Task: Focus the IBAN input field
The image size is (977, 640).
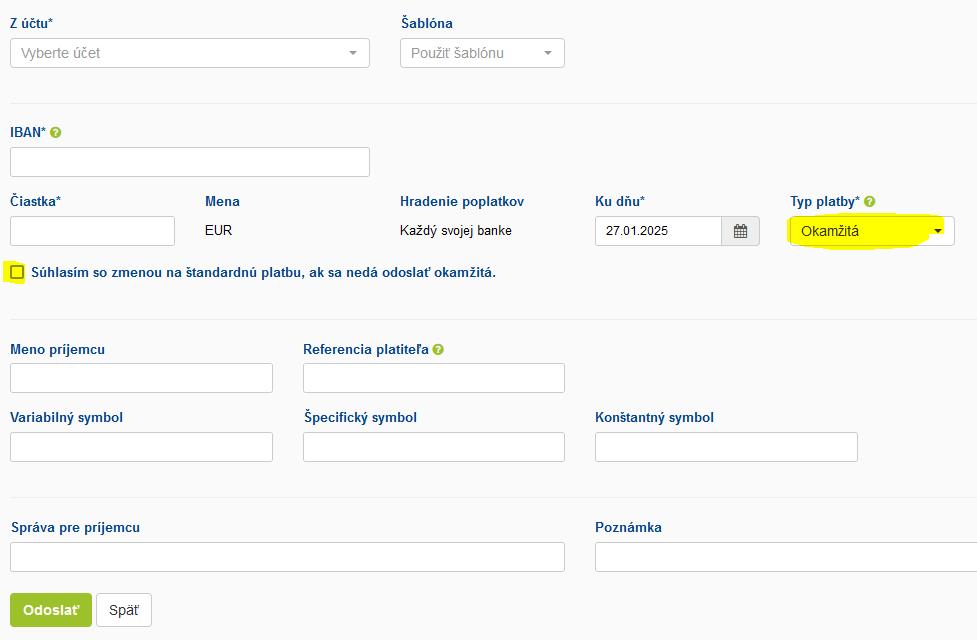Action: click(x=190, y=162)
